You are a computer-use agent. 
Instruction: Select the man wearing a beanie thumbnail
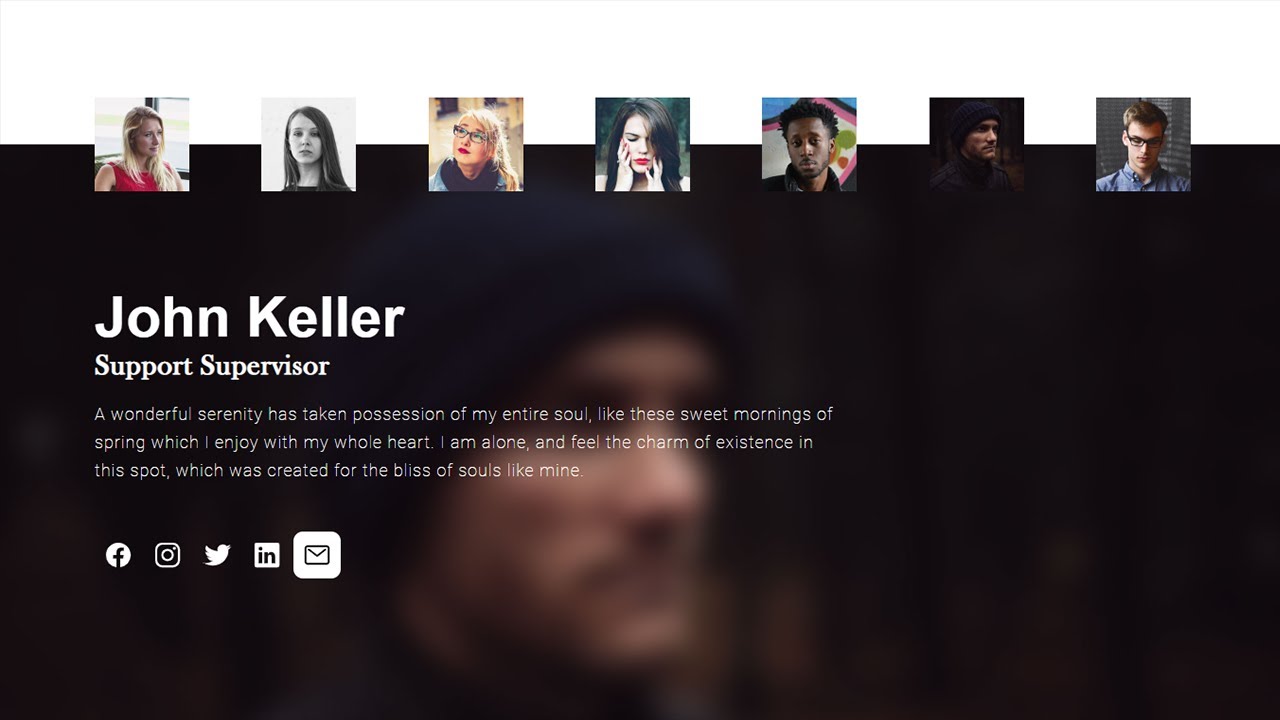[976, 144]
